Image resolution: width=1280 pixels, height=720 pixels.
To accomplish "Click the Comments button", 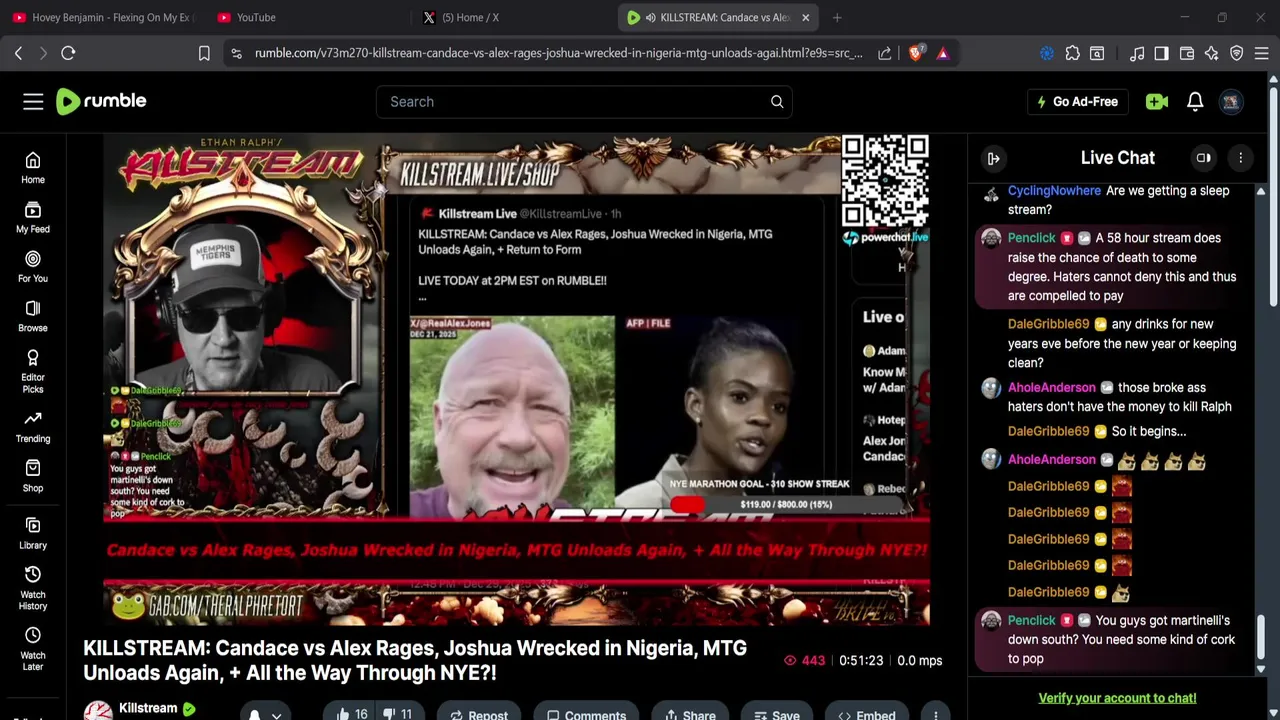I will (586, 714).
